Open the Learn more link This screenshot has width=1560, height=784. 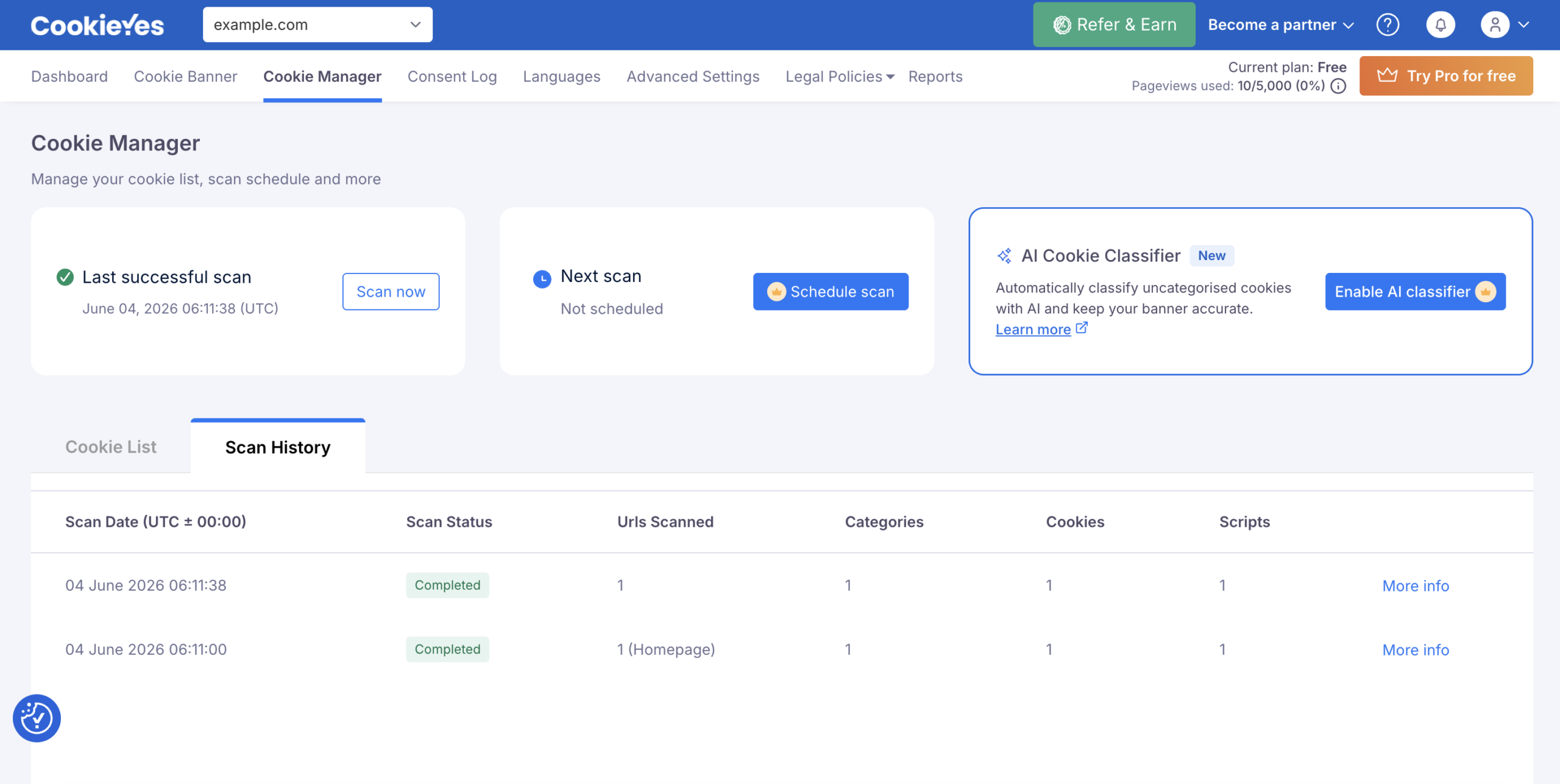tap(1033, 330)
